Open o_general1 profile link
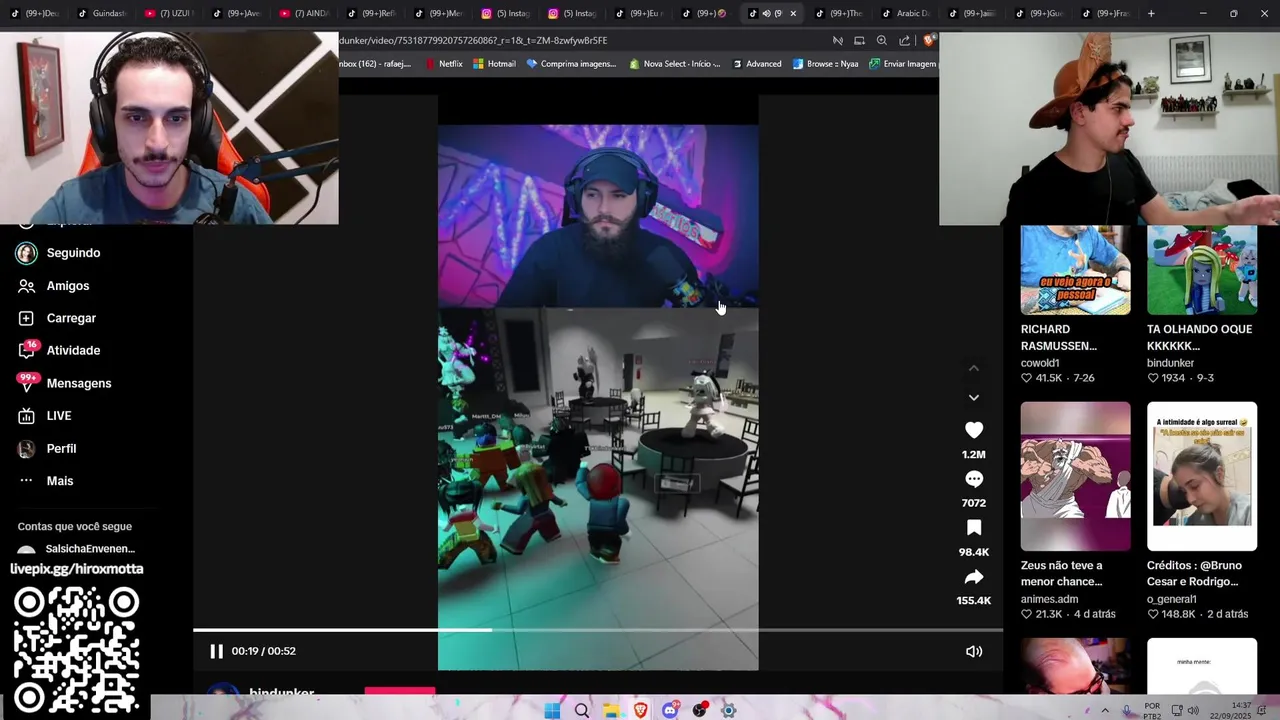The height and width of the screenshot is (720, 1280). point(1172,599)
